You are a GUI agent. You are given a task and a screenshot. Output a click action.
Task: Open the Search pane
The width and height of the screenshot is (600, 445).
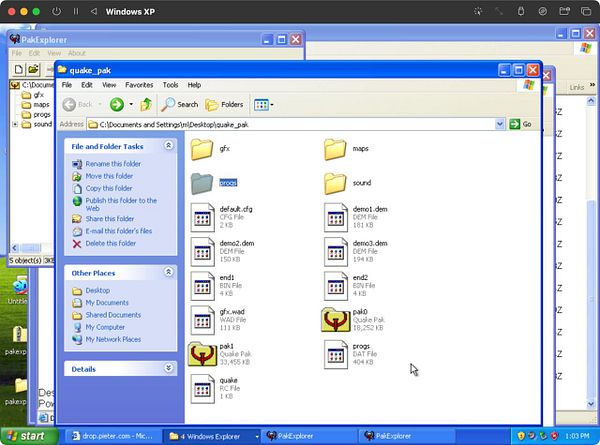click(179, 104)
